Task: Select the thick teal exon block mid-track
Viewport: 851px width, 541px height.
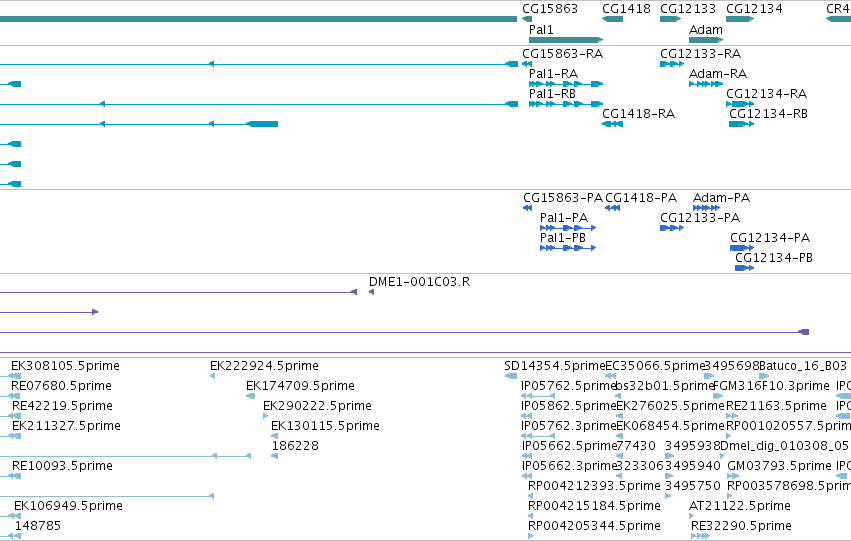Action: click(x=263, y=124)
